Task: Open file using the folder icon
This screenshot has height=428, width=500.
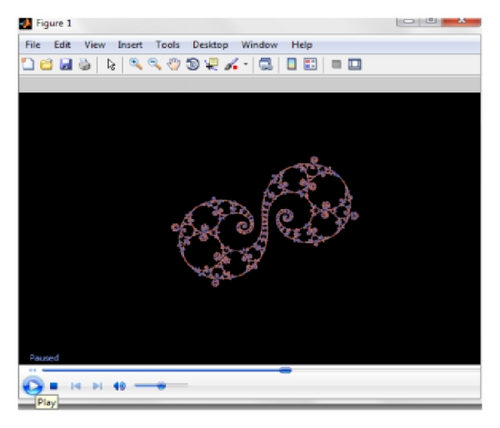Action: point(47,64)
